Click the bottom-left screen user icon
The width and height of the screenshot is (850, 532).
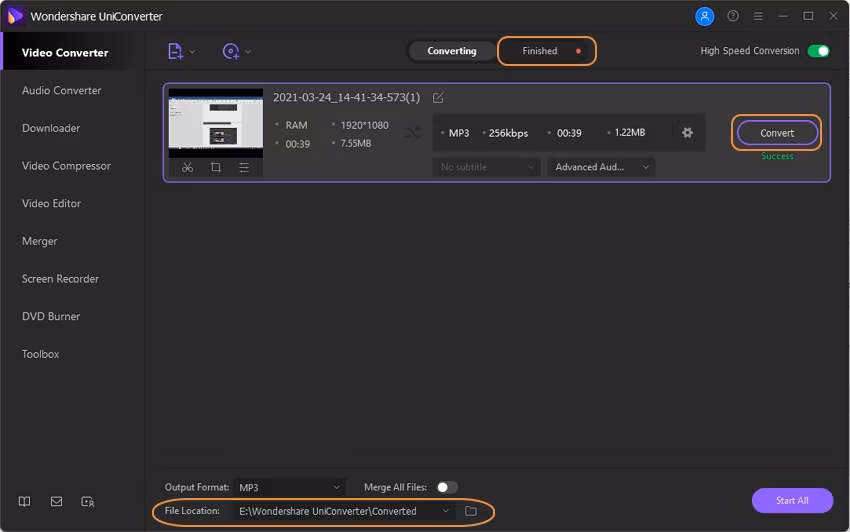[x=88, y=502]
